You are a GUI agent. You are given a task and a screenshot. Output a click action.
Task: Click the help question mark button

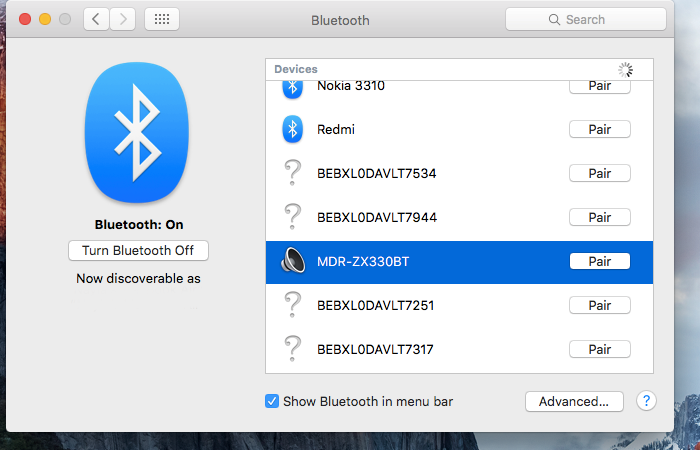pos(646,401)
